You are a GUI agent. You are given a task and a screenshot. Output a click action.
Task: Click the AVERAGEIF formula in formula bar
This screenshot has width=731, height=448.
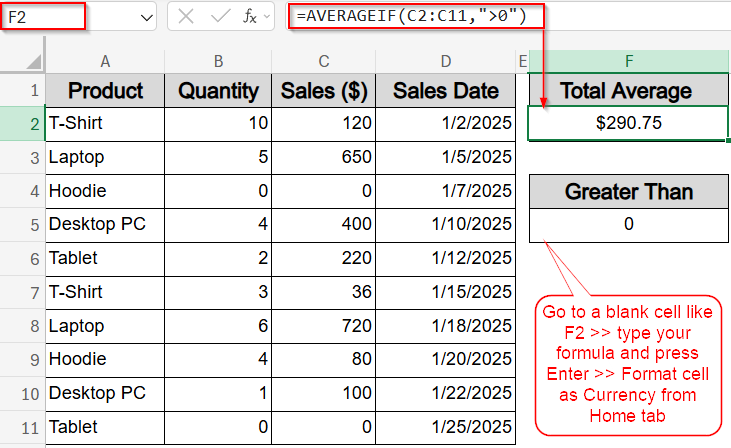(412, 16)
